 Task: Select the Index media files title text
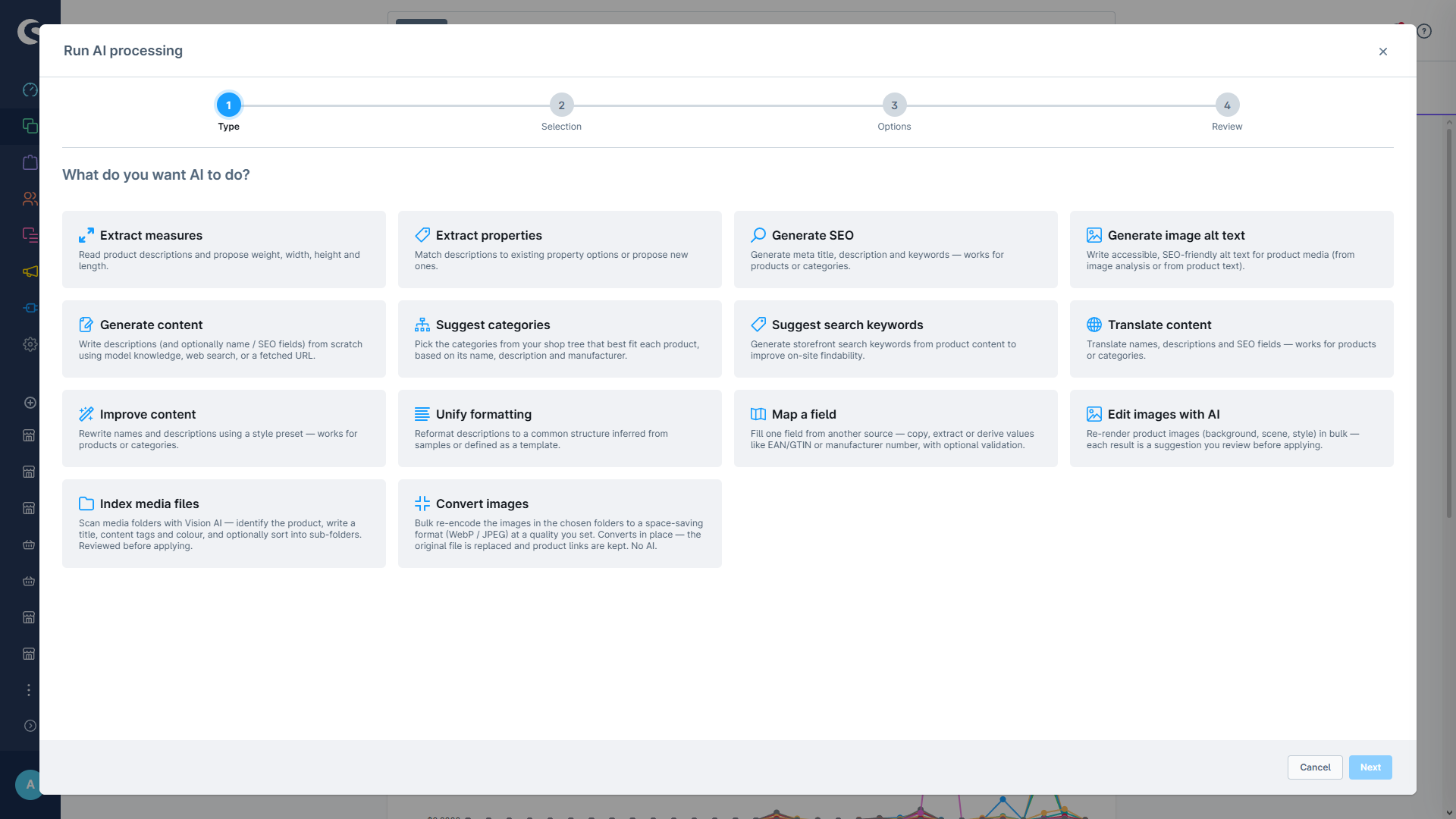pos(149,504)
